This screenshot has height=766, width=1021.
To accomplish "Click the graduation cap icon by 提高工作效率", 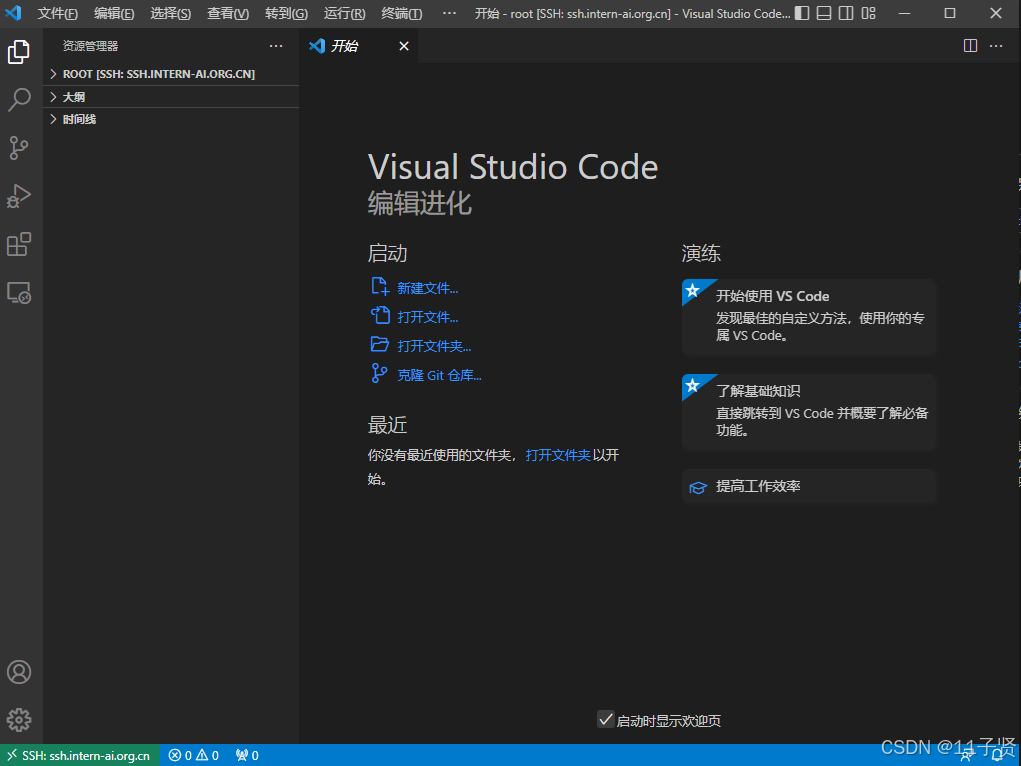I will 698,487.
